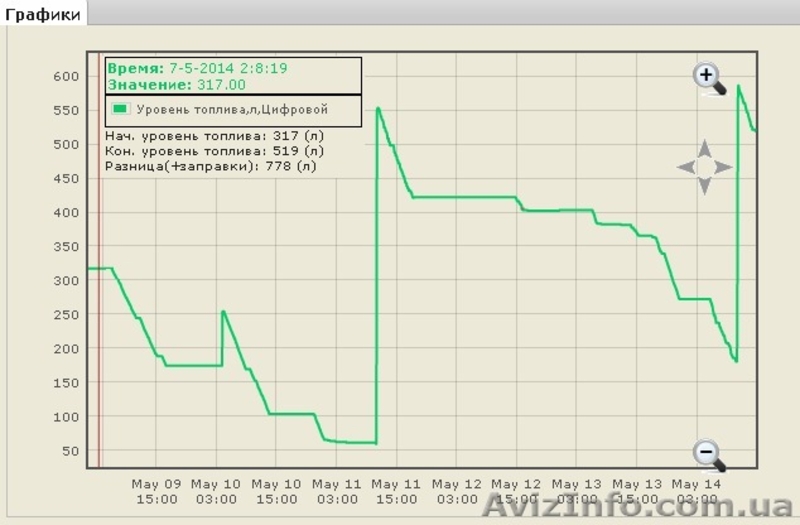
Task: Open the Графики tab
Action: click(44, 14)
